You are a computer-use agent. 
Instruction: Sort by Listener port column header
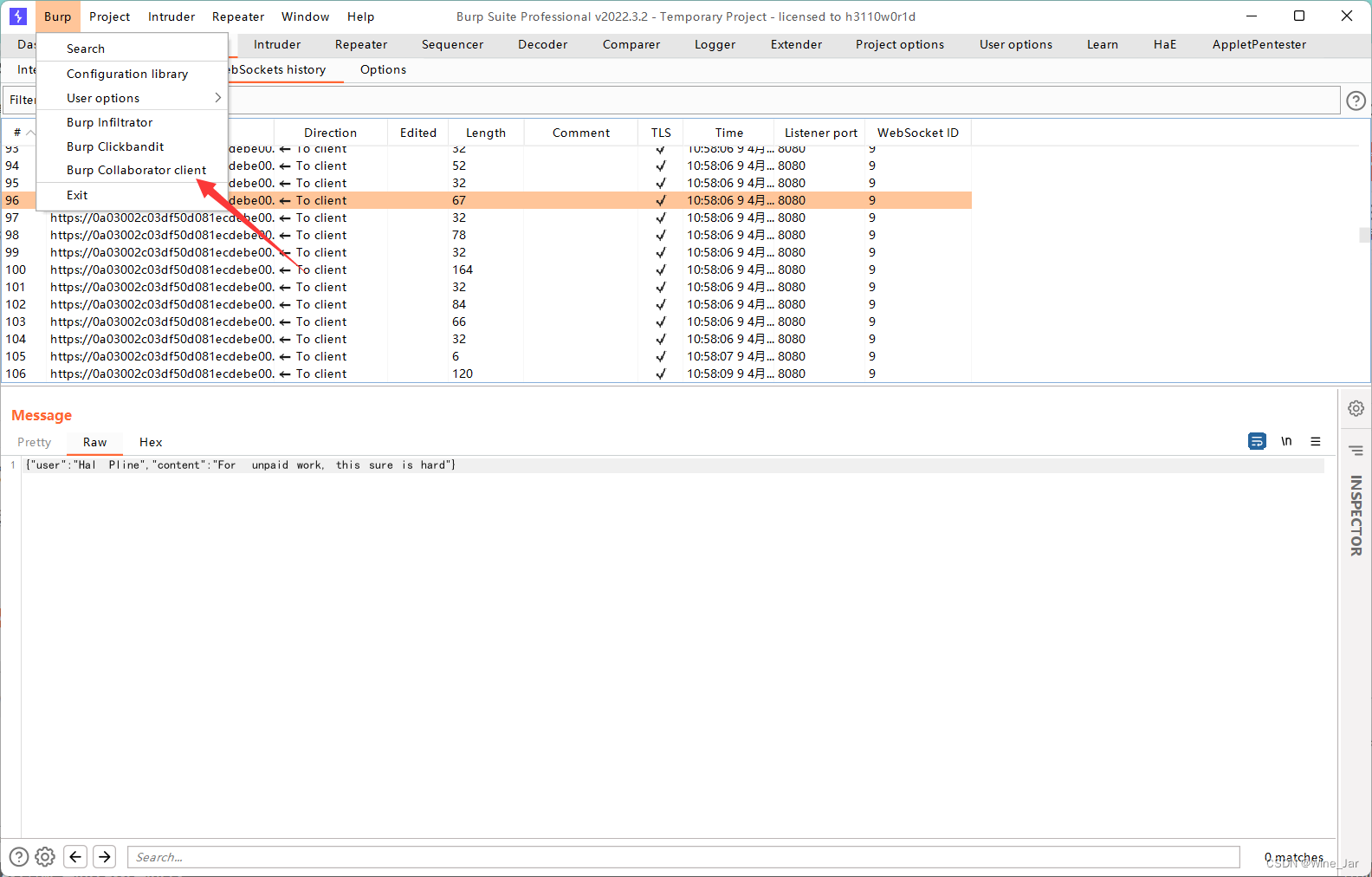tap(819, 133)
